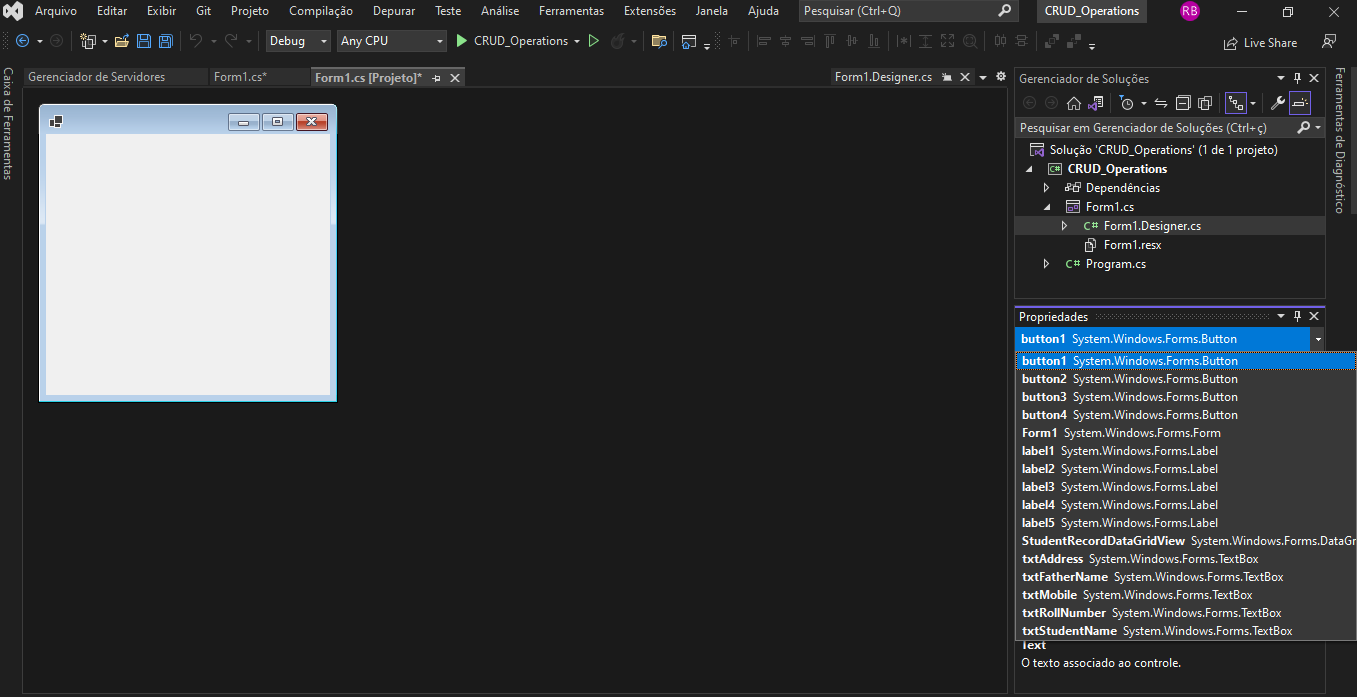Open the solution search options dropdown arrow
The height and width of the screenshot is (697, 1357).
click(1318, 128)
